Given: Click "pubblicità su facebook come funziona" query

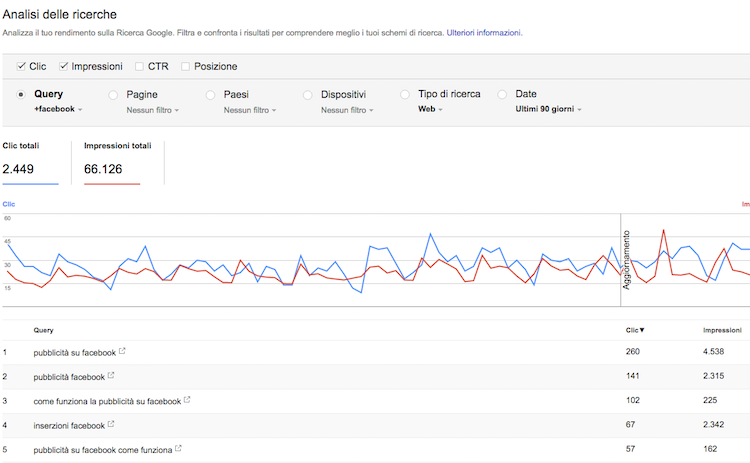Looking at the screenshot, I should click(x=103, y=450).
